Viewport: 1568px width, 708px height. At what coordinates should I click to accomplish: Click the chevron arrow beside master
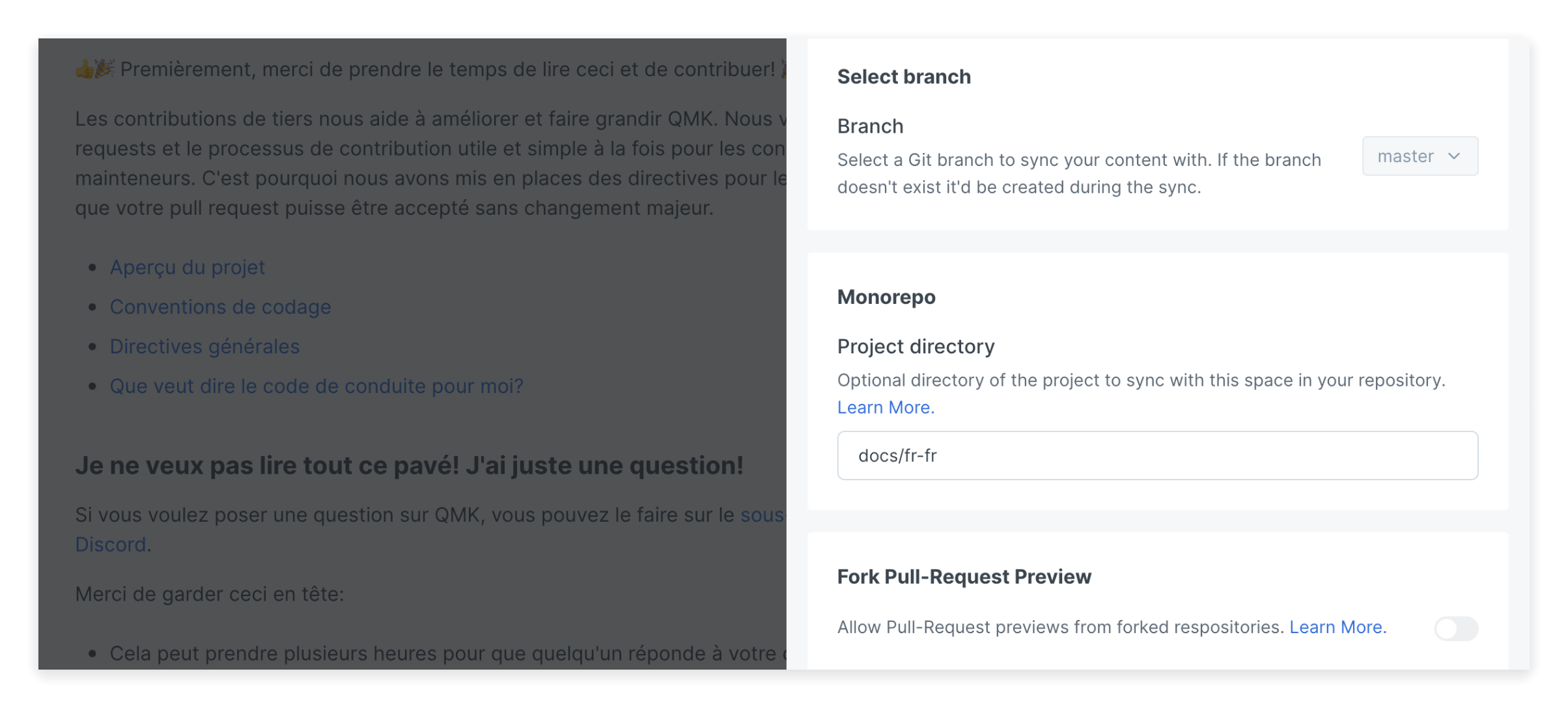[1454, 156]
